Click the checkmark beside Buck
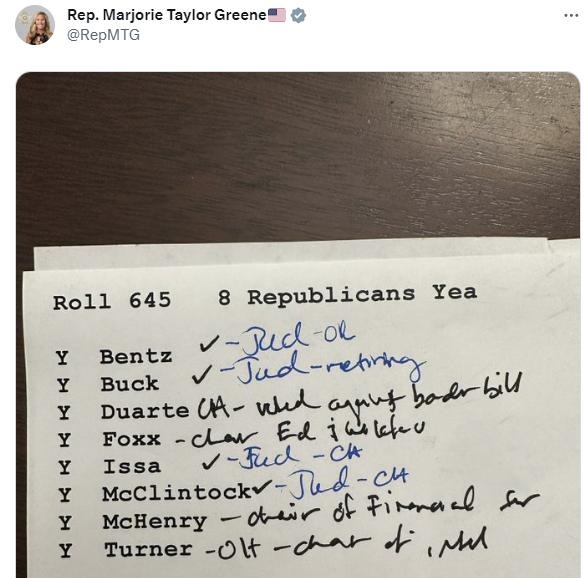This screenshot has width=587, height=578. (201, 374)
